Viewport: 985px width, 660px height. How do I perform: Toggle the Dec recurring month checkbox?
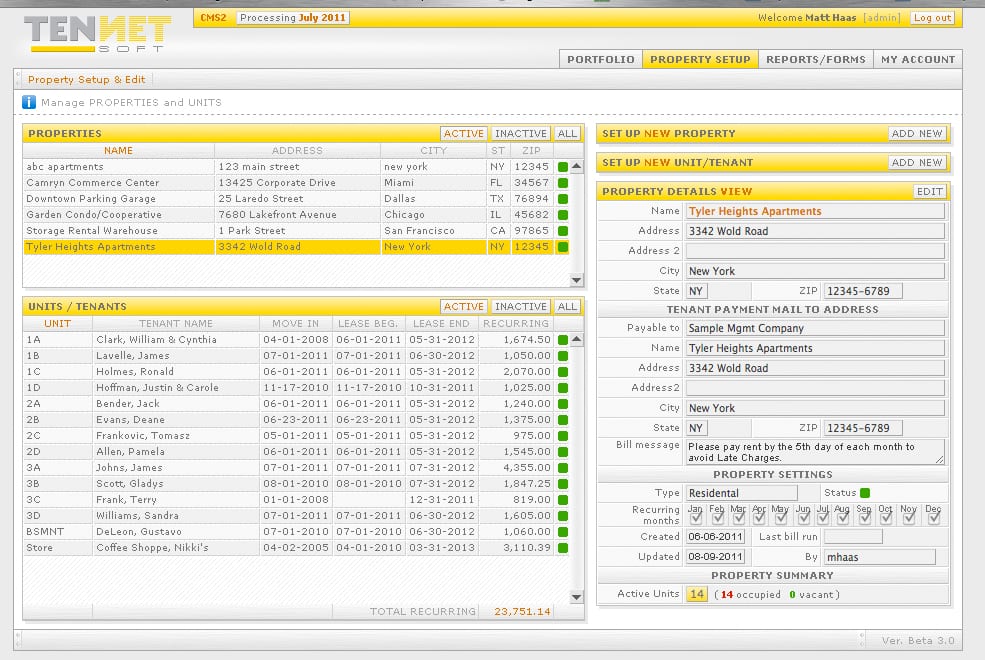tap(934, 518)
